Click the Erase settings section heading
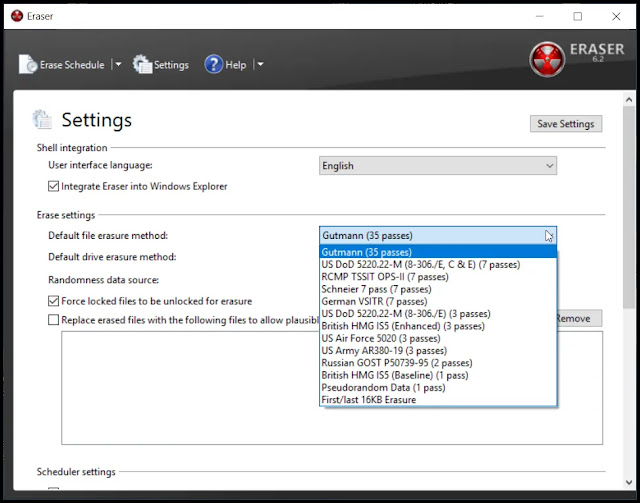640x503 pixels. 66,215
